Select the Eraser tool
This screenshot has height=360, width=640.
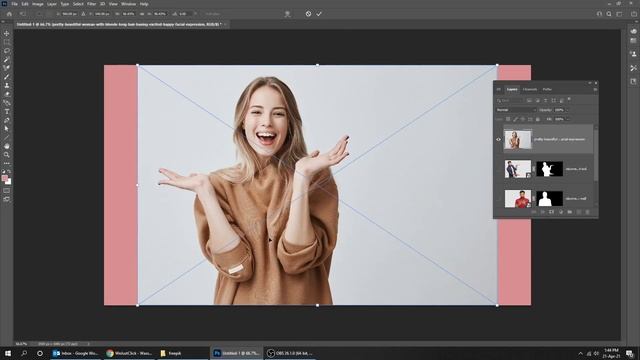[7, 94]
